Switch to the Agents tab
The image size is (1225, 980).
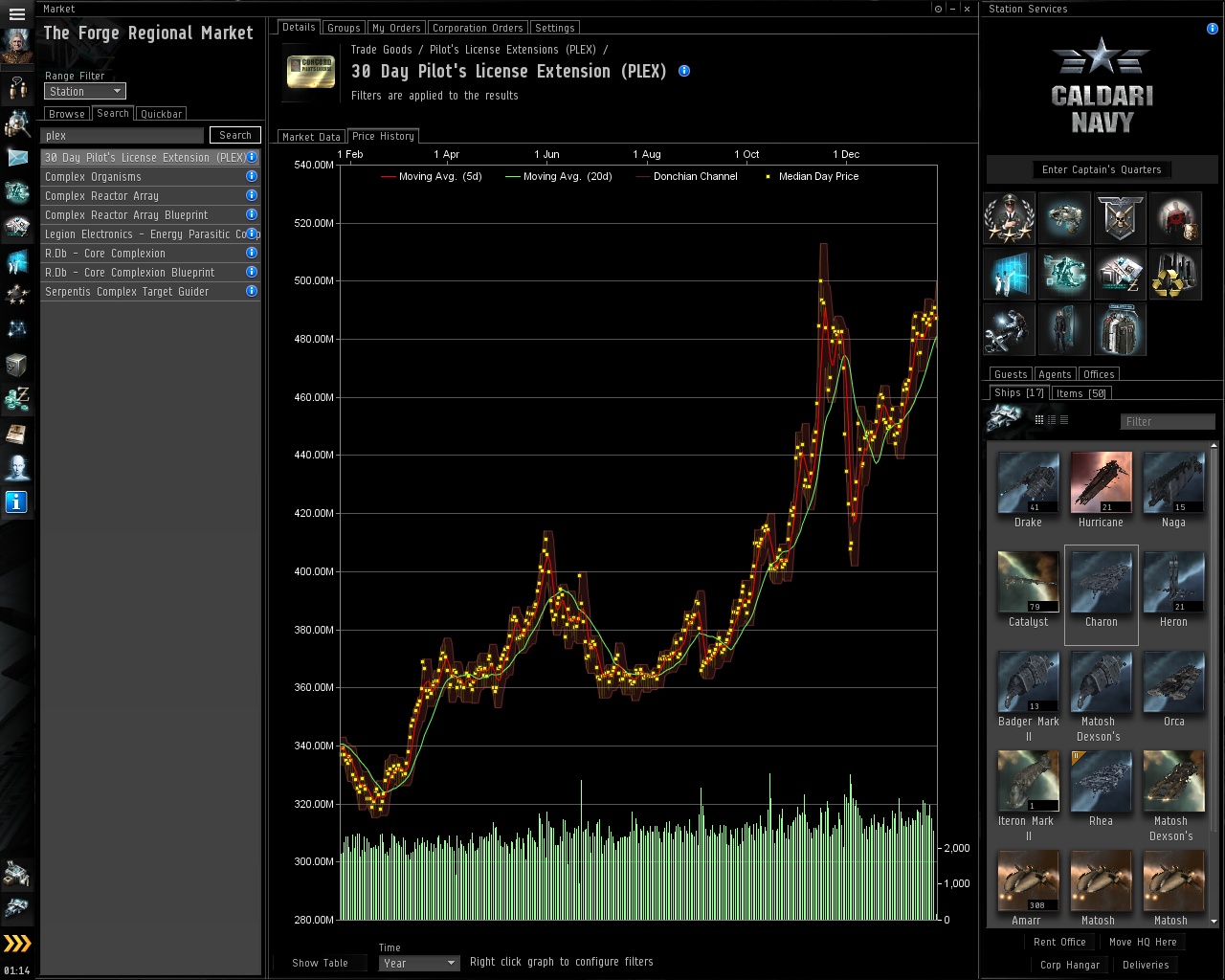(1055, 374)
